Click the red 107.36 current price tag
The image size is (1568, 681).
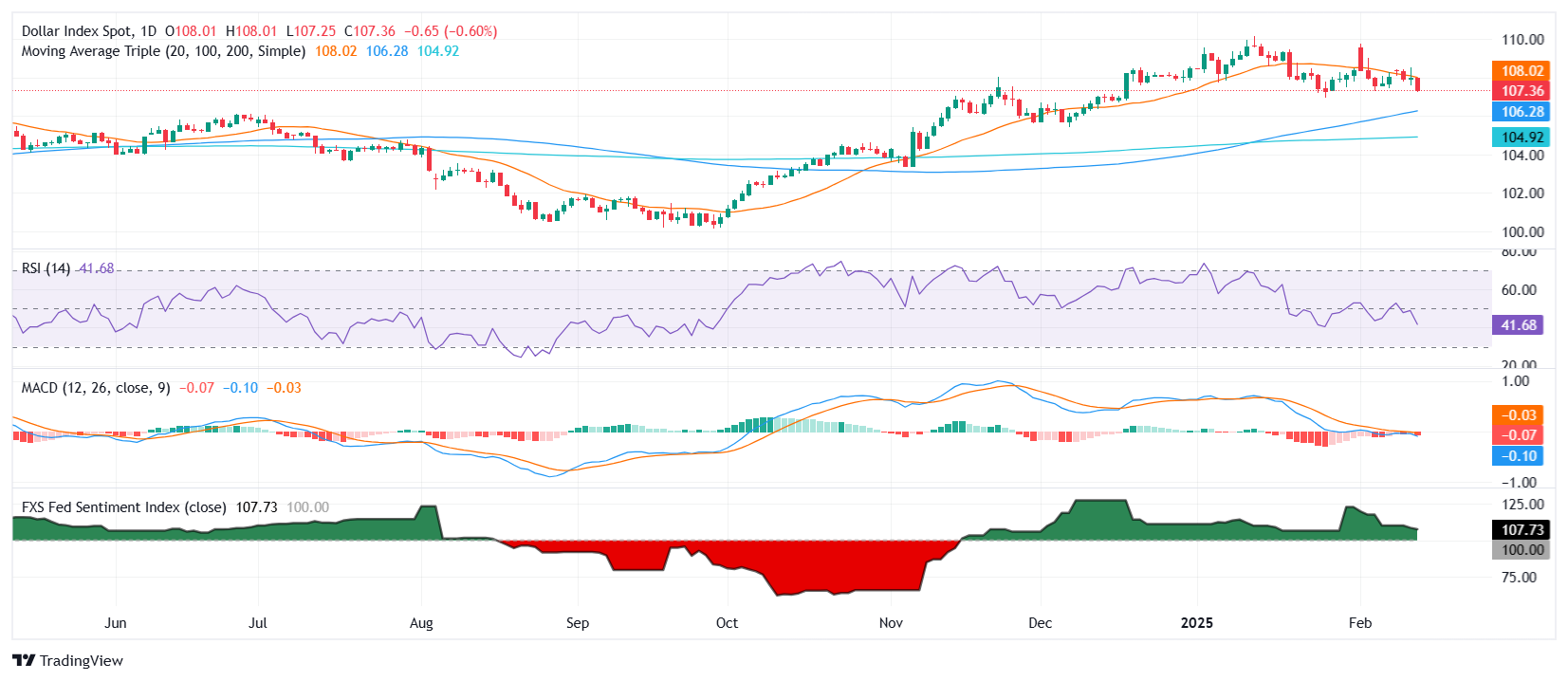(1522, 91)
